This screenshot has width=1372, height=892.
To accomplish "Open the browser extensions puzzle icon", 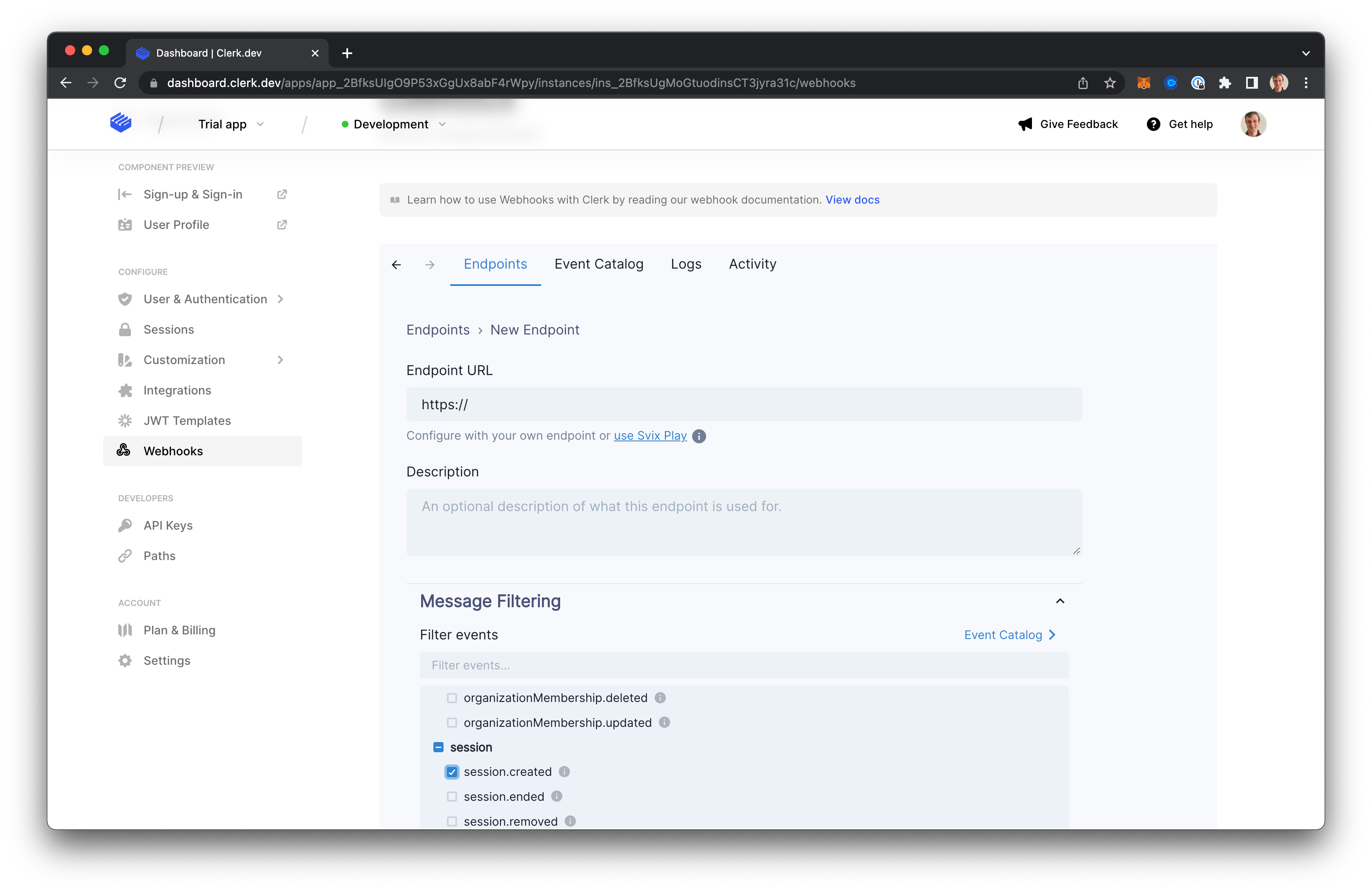I will 1225,83.
